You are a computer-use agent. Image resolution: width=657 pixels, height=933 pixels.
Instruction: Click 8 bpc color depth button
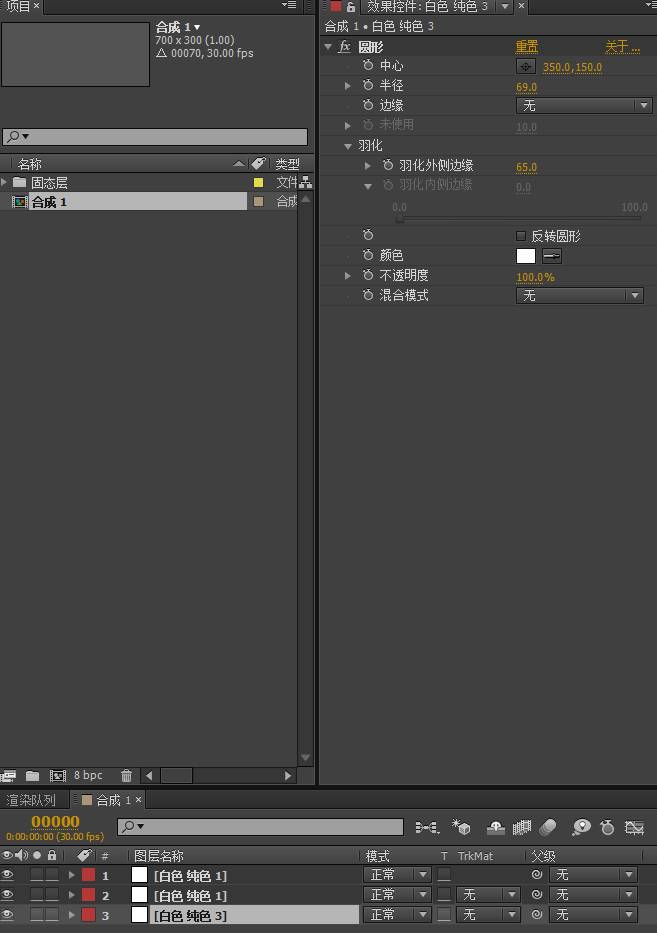click(x=88, y=775)
